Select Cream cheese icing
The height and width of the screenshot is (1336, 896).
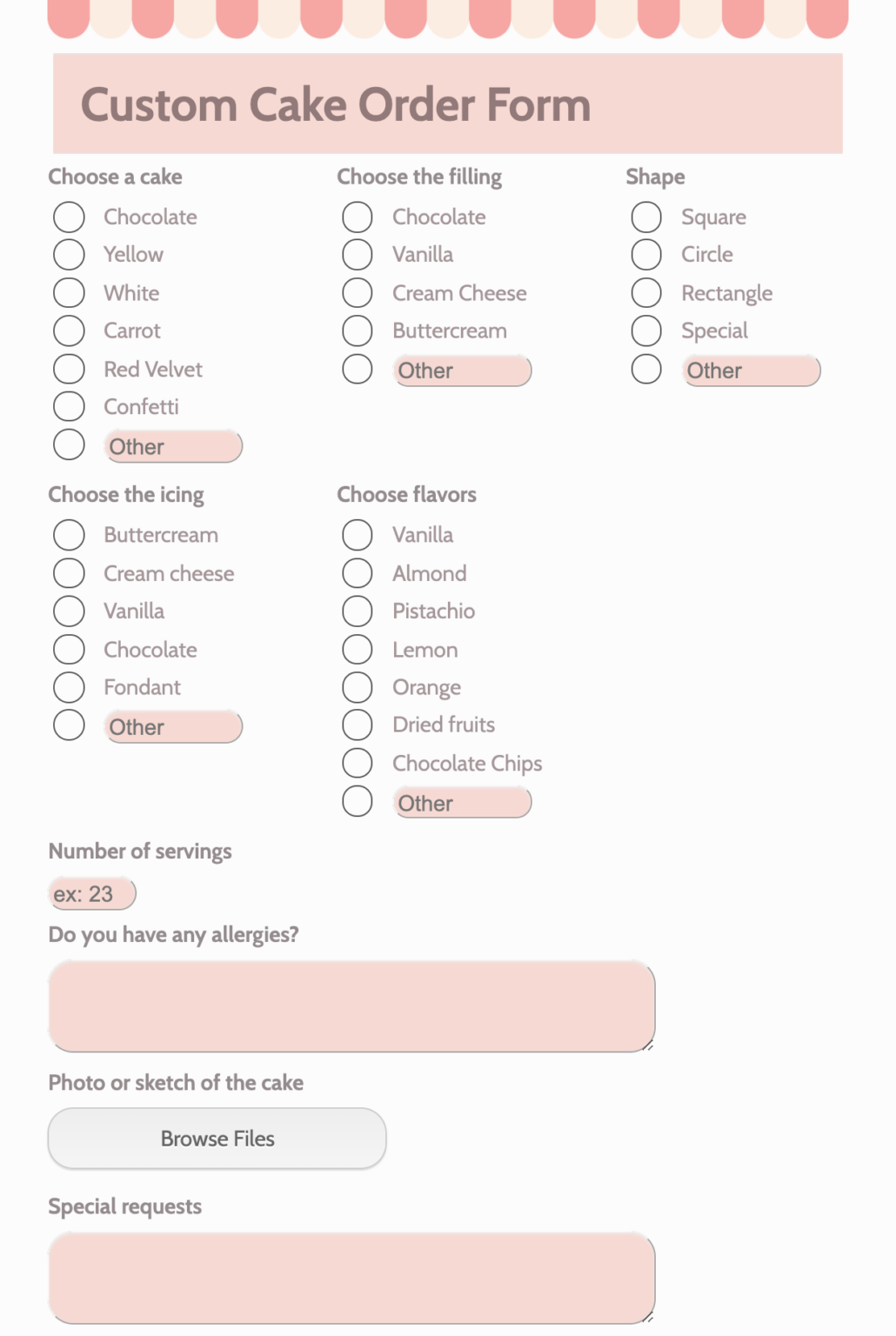[69, 572]
